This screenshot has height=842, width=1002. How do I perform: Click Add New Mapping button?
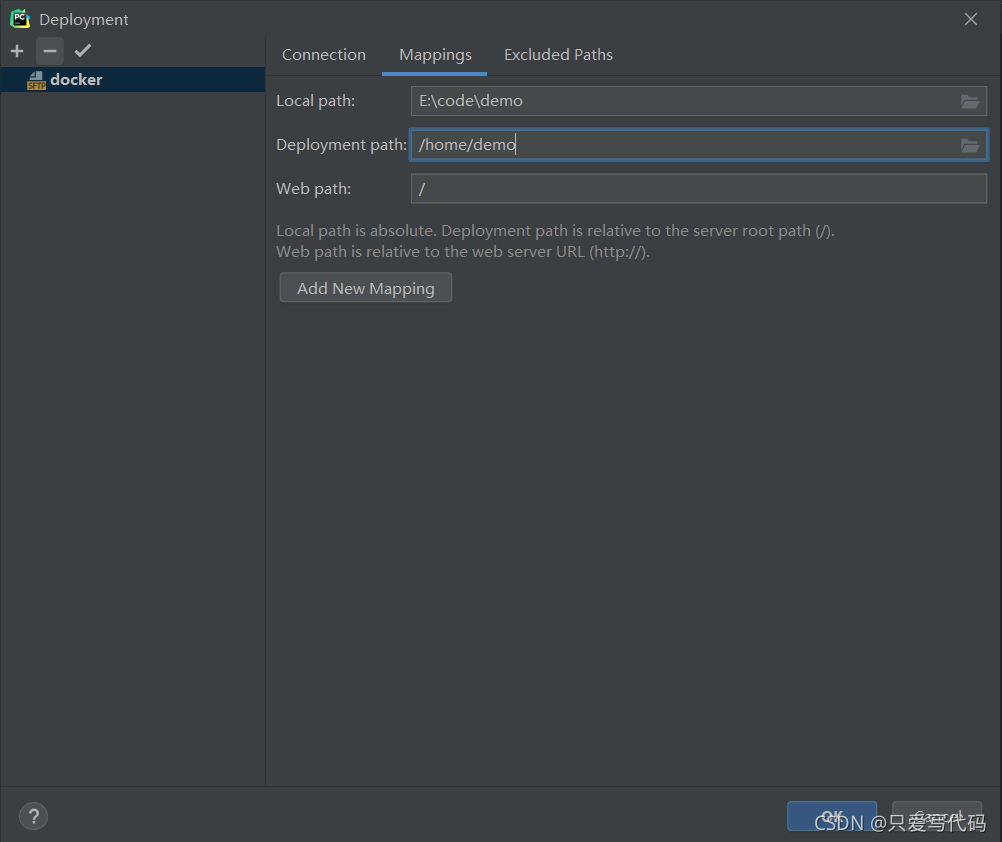point(366,287)
